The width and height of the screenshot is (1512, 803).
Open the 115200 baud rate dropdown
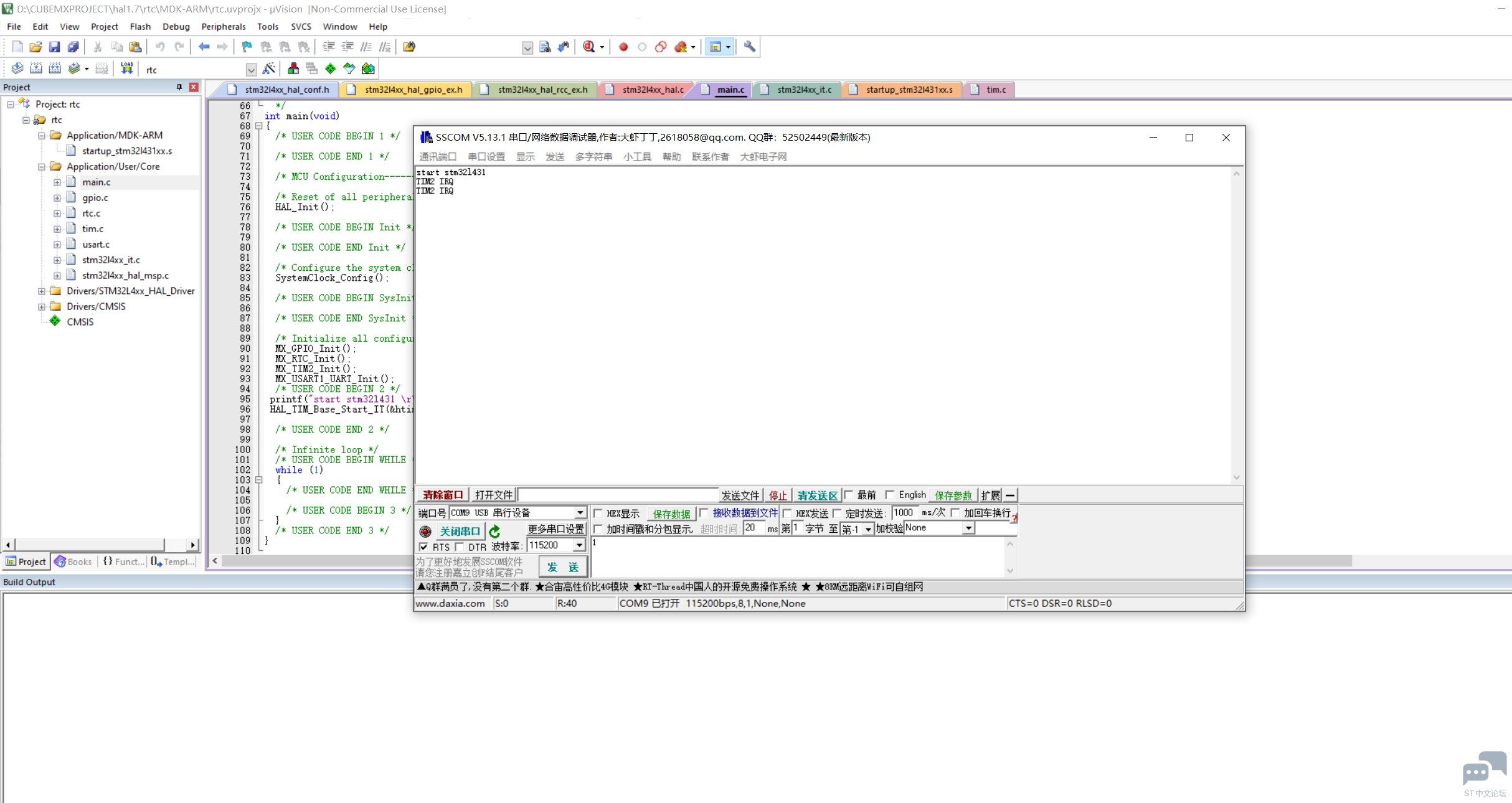click(580, 545)
